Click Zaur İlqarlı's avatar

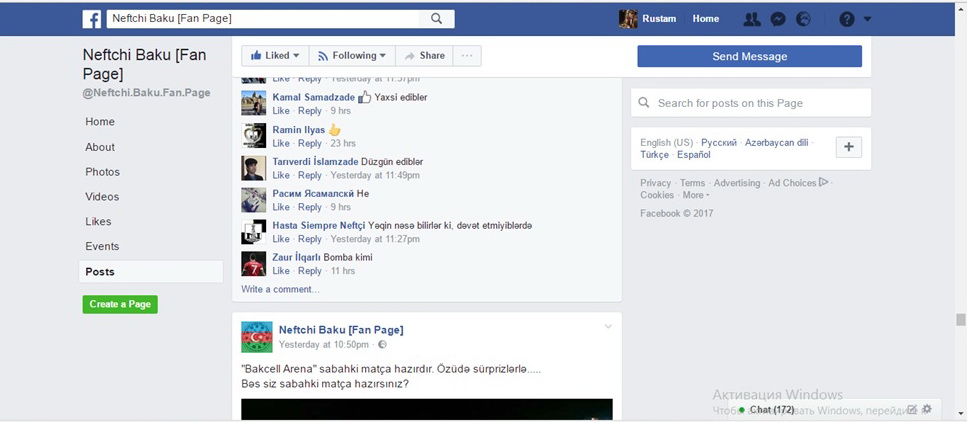[253, 263]
